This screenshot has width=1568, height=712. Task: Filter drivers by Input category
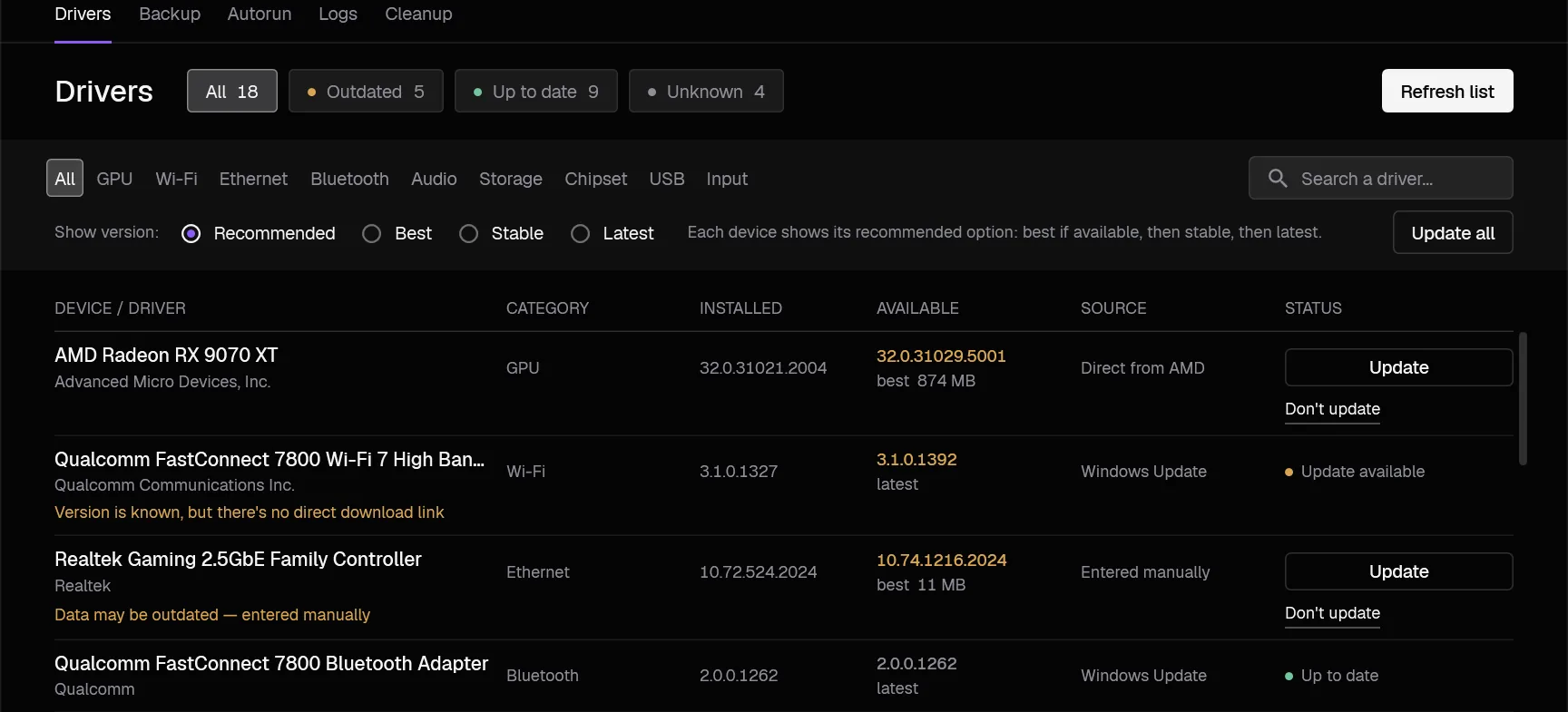(727, 179)
